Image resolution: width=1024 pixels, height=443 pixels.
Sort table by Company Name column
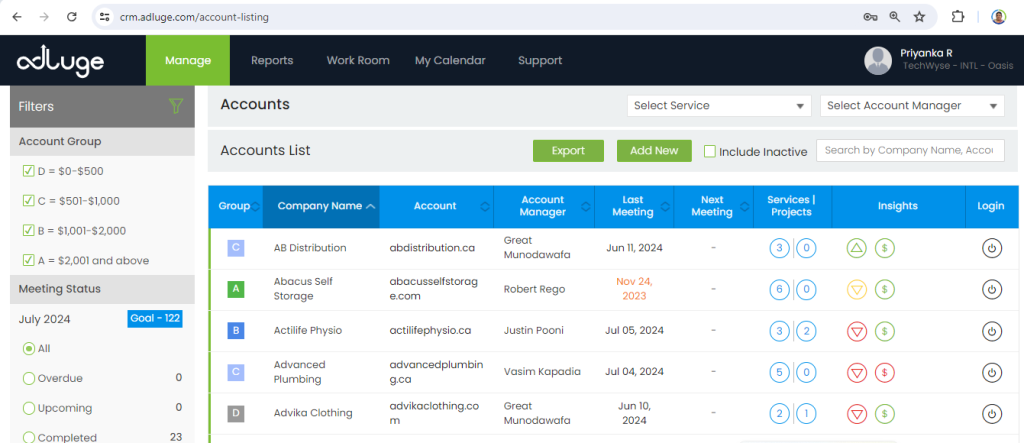(x=321, y=206)
